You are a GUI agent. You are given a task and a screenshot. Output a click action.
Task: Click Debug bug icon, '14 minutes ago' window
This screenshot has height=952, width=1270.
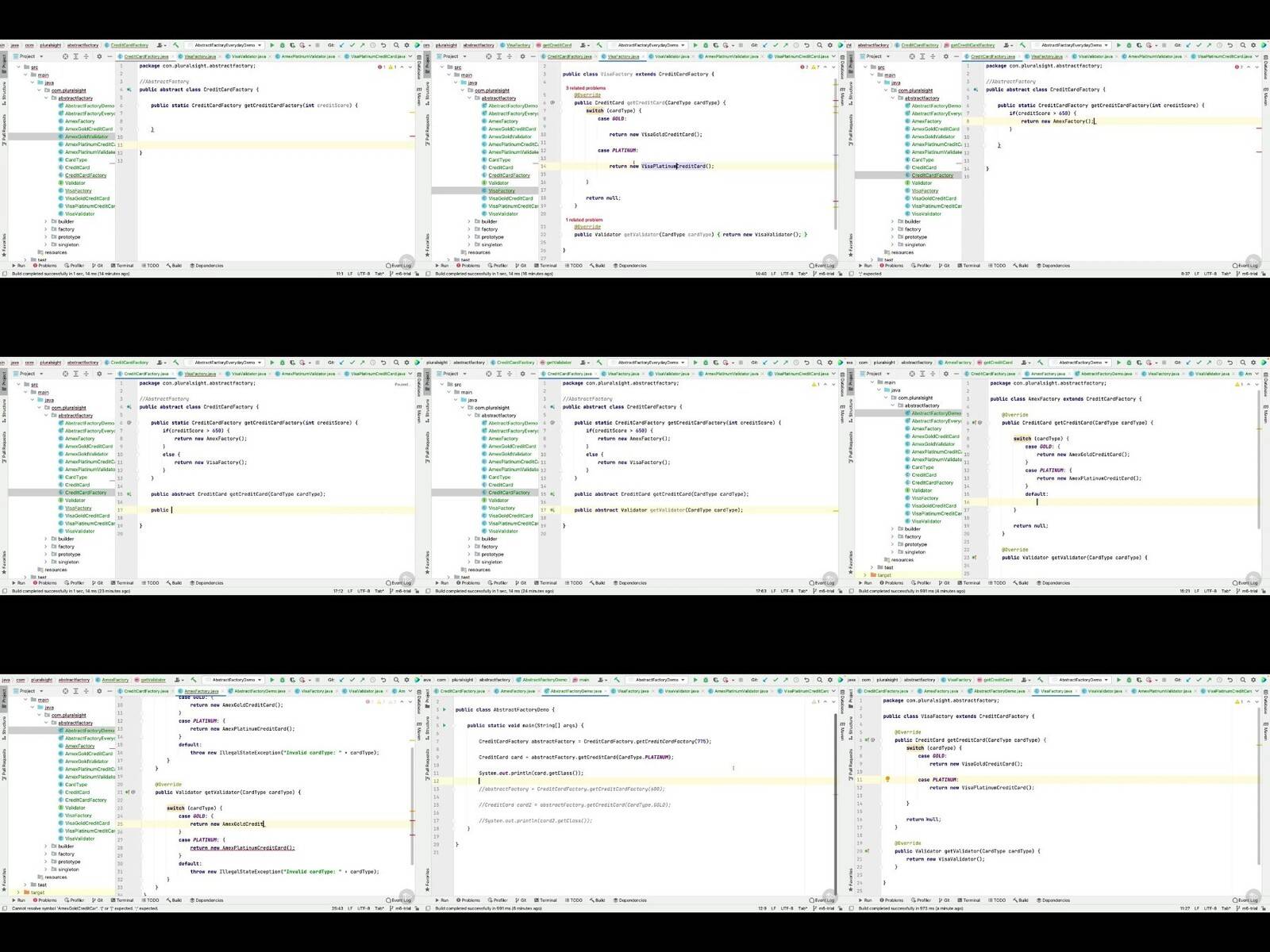tap(283, 45)
